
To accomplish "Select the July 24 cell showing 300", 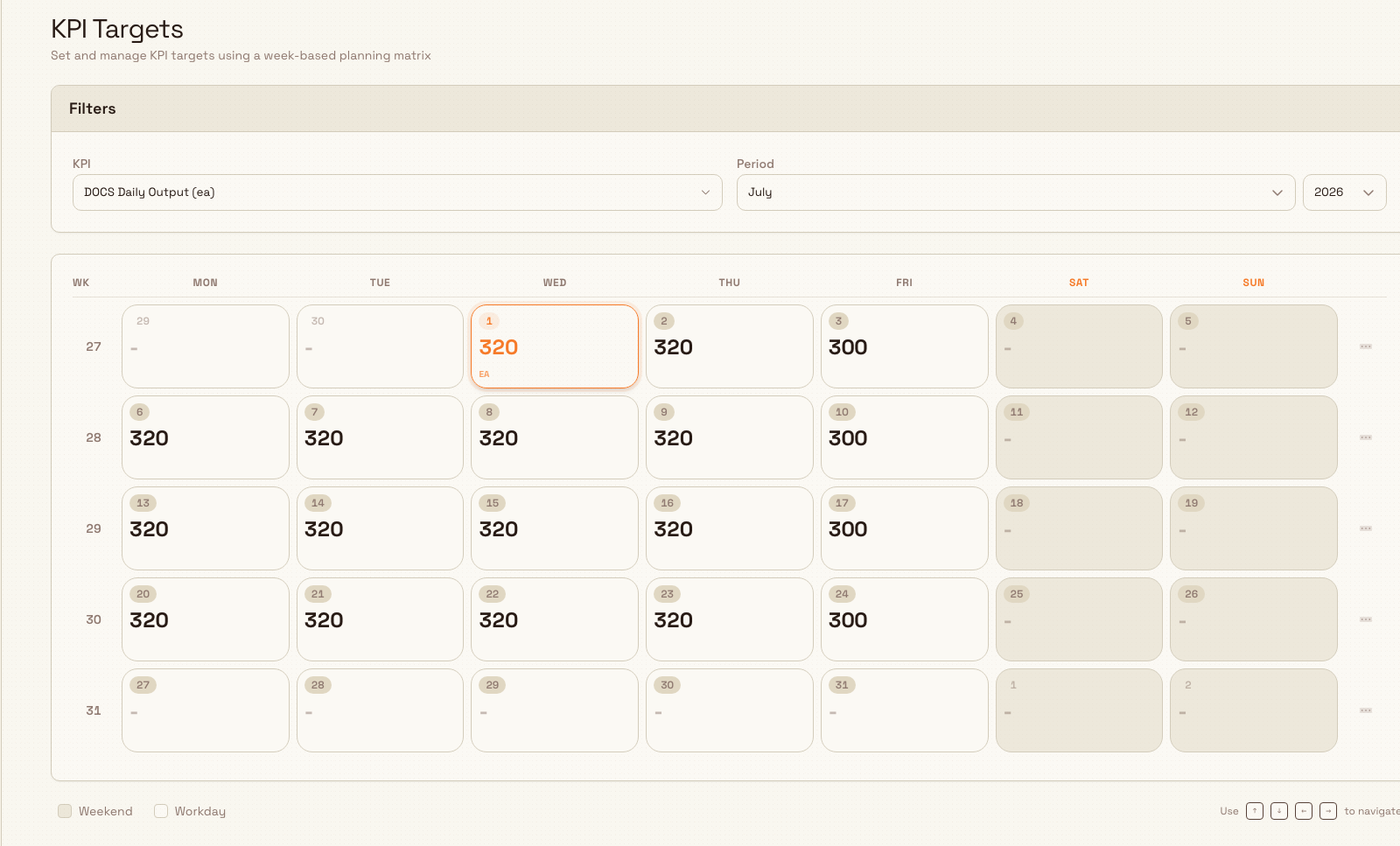I will click(905, 619).
